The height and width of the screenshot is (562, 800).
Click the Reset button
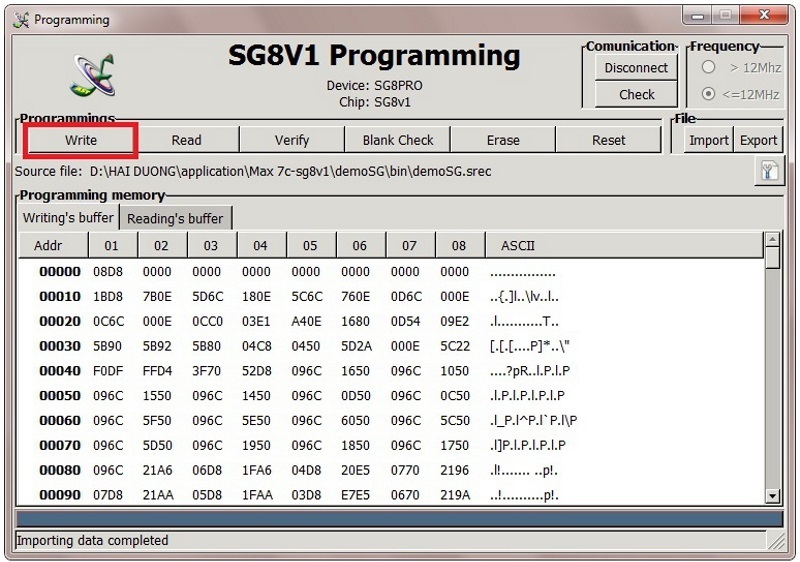608,140
